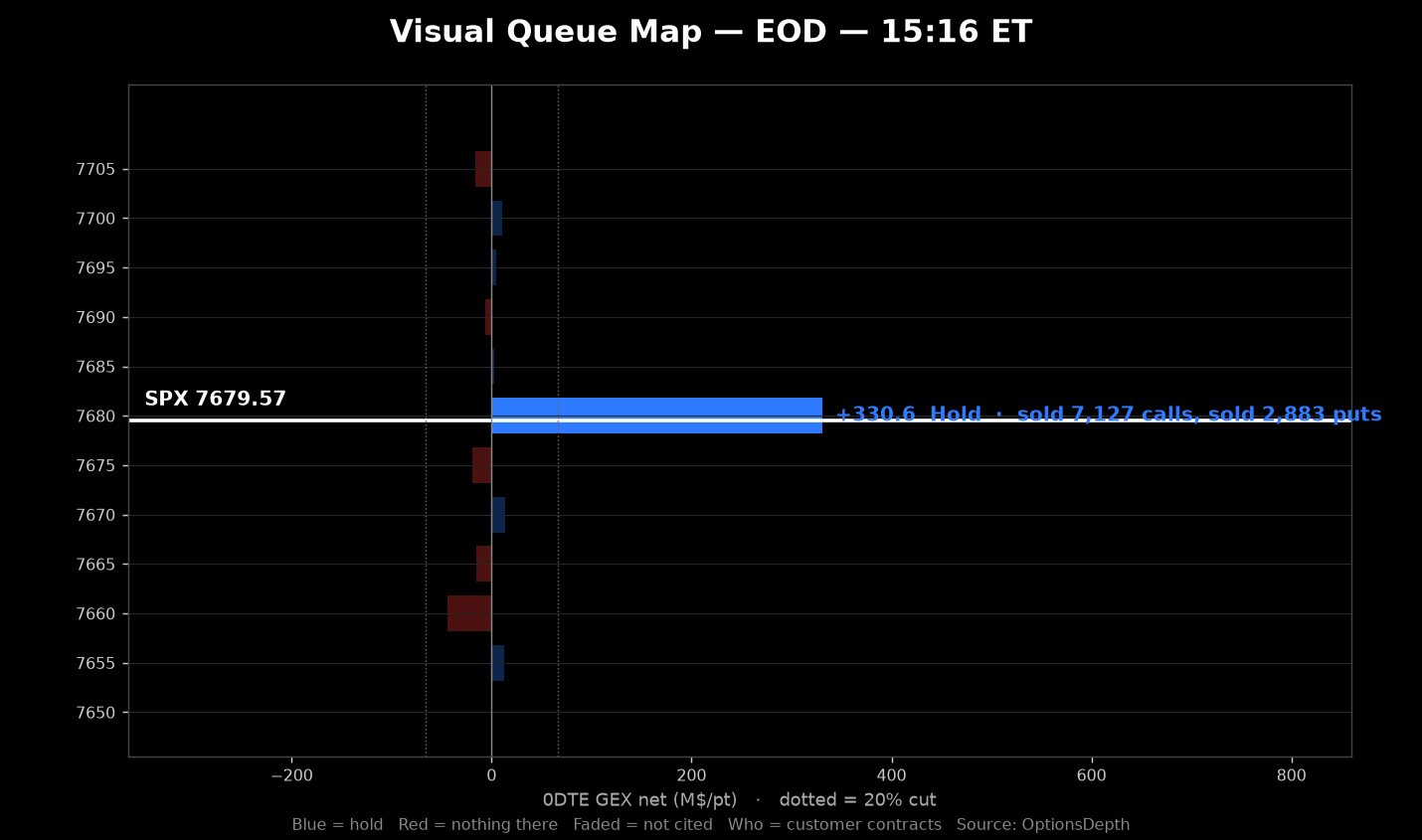The image size is (1422, 840).
Task: Click the x-axis tick label −200
Action: coord(291,776)
